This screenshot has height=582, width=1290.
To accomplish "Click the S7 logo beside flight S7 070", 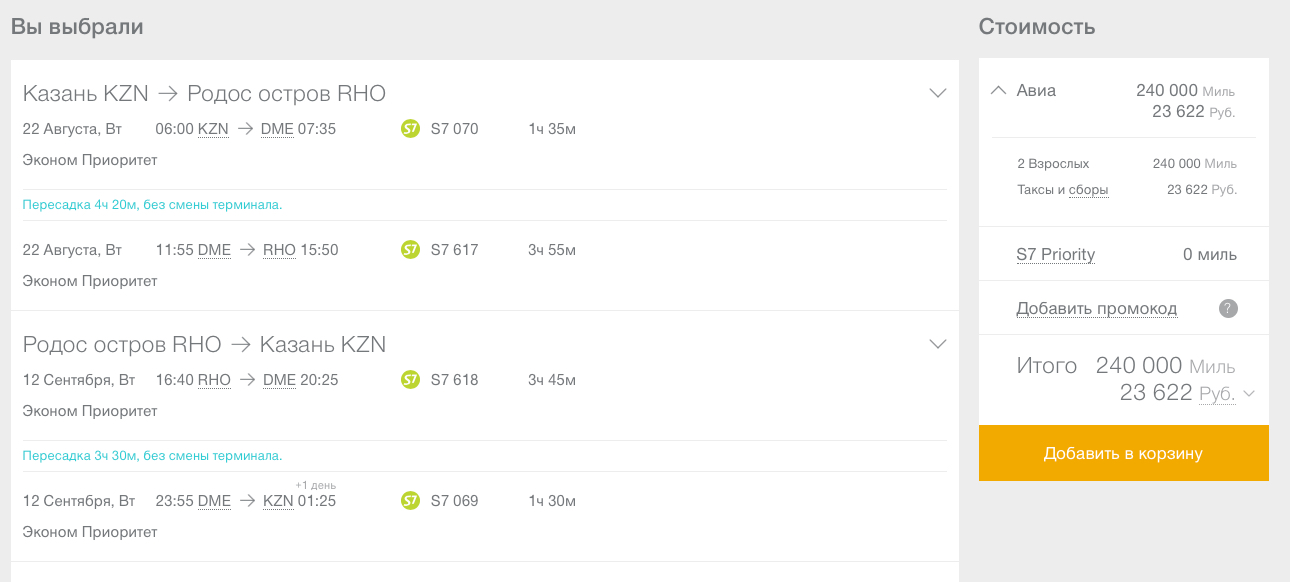I will point(410,129).
